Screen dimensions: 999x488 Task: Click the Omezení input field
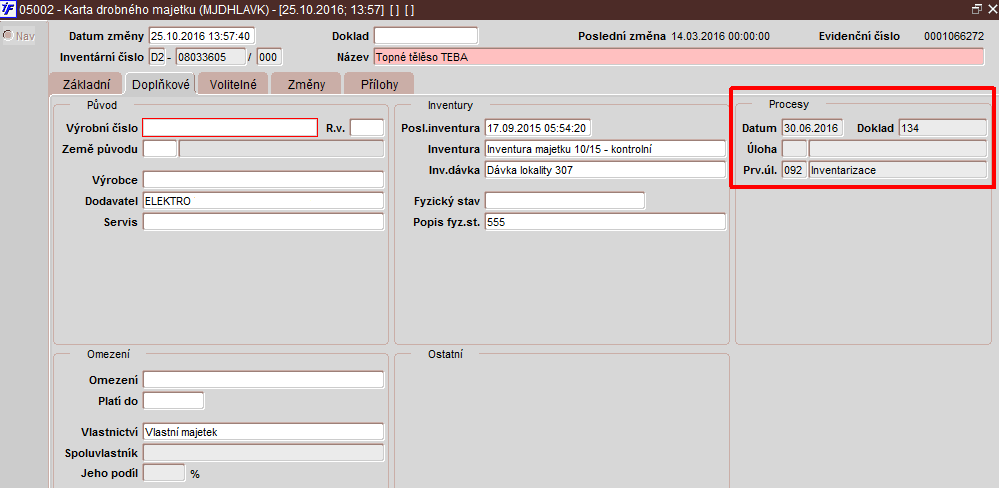pos(263,380)
